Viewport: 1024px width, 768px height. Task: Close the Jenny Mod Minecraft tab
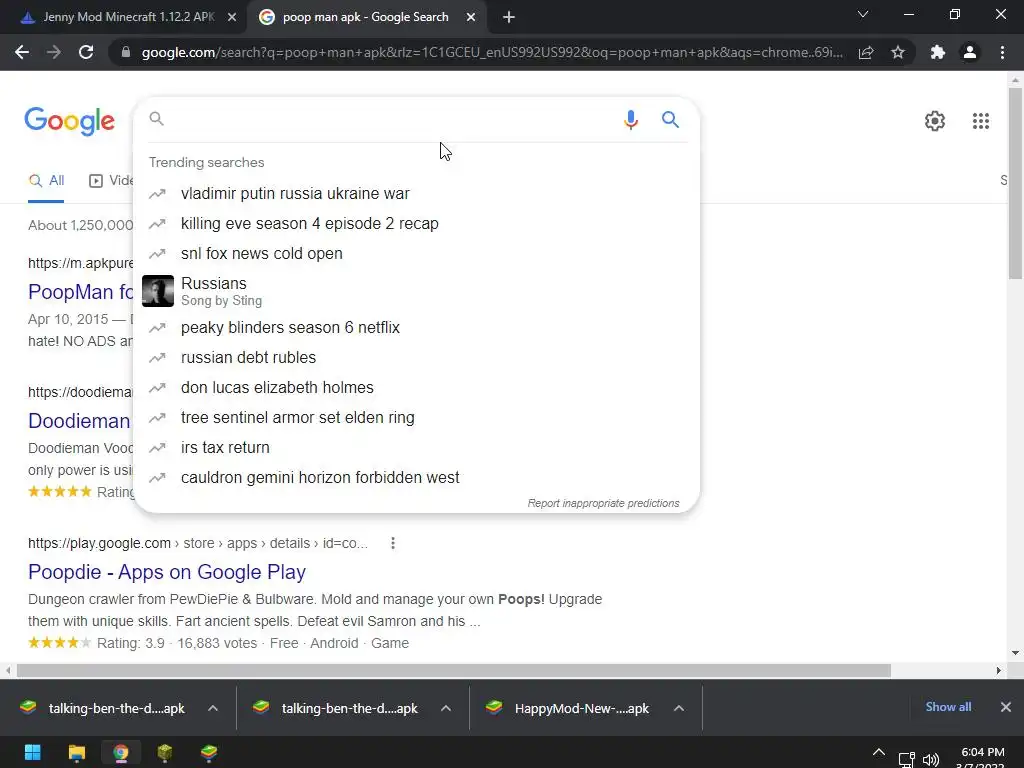pos(232,17)
